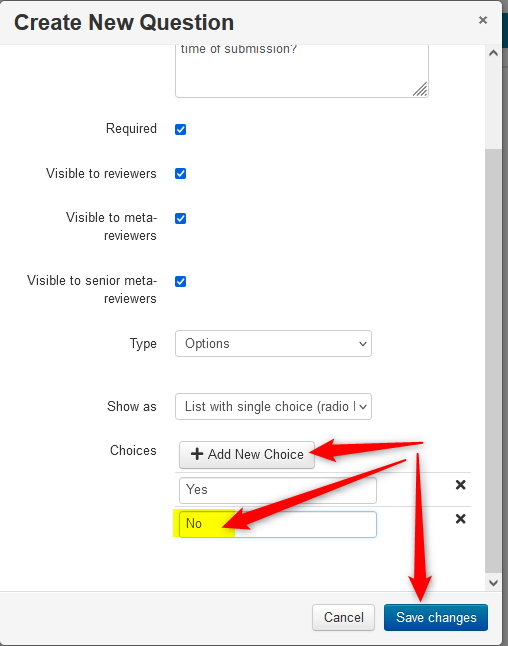Uncheck the Required checkbox
Screen dimensions: 508x646
pos(180,129)
